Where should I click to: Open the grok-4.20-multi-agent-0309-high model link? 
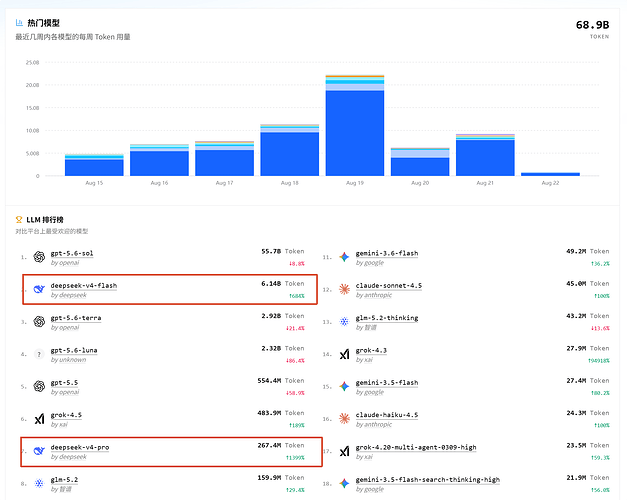tap(416, 448)
